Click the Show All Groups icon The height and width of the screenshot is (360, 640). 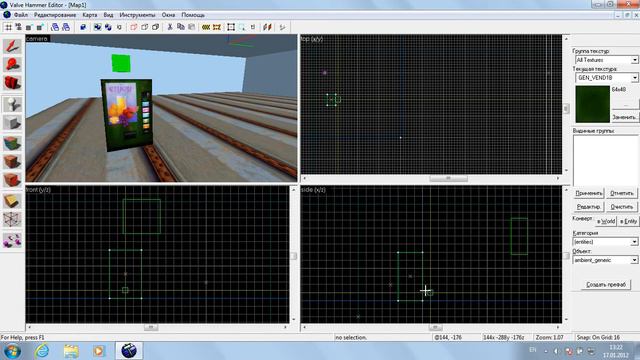(155, 27)
